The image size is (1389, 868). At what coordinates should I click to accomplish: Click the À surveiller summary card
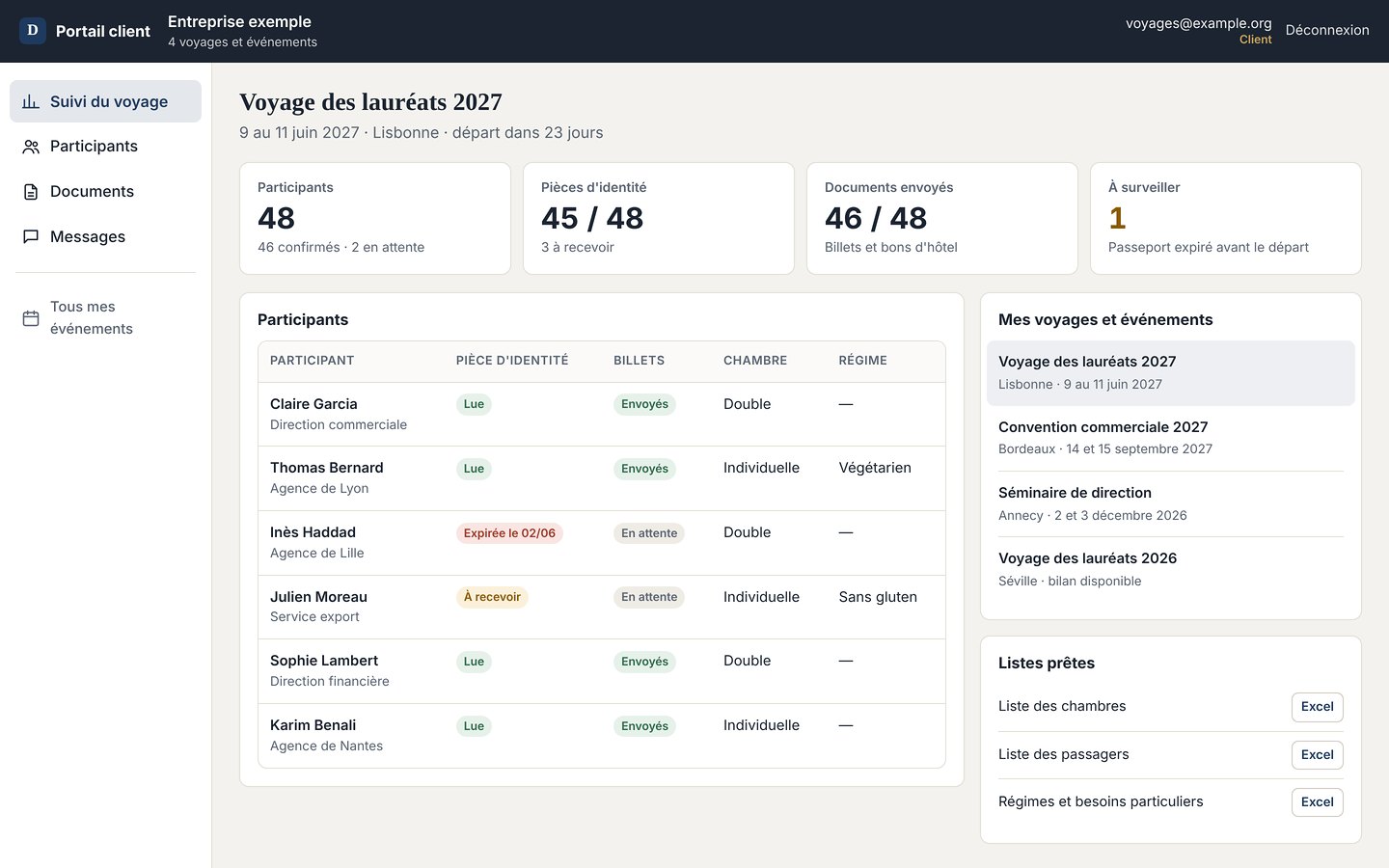tap(1226, 219)
